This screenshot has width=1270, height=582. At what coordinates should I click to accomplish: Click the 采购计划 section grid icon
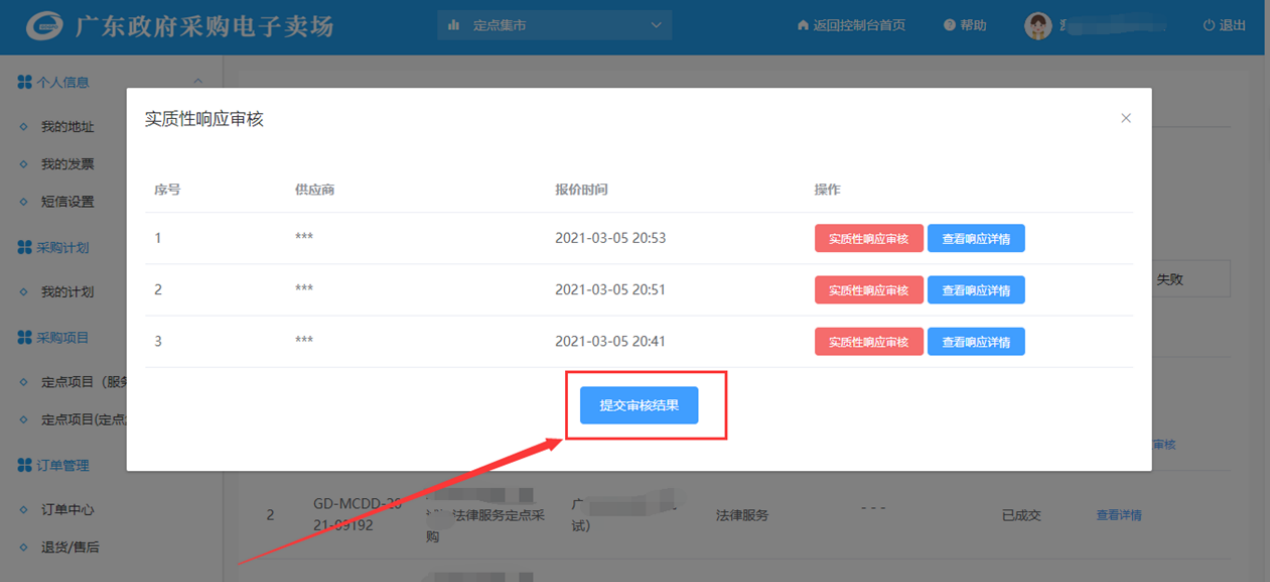pyautogui.click(x=25, y=247)
